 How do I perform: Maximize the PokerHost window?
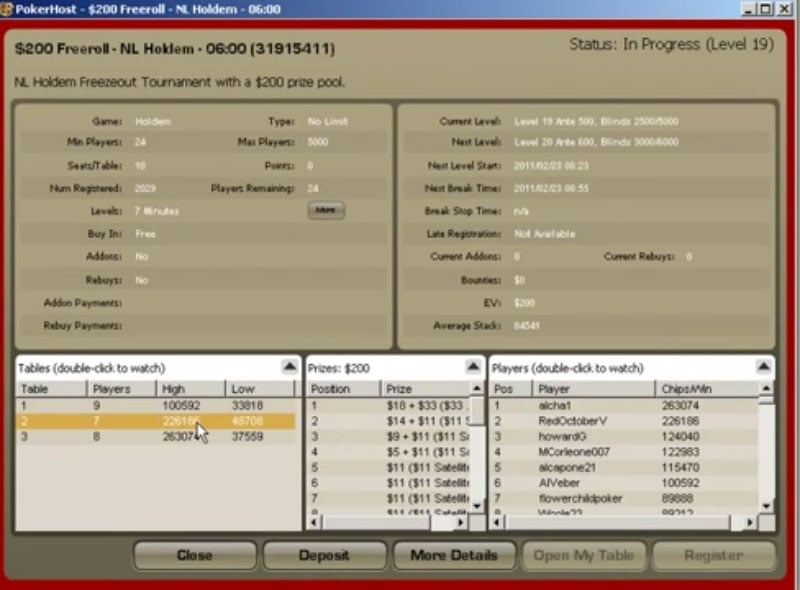coord(766,9)
